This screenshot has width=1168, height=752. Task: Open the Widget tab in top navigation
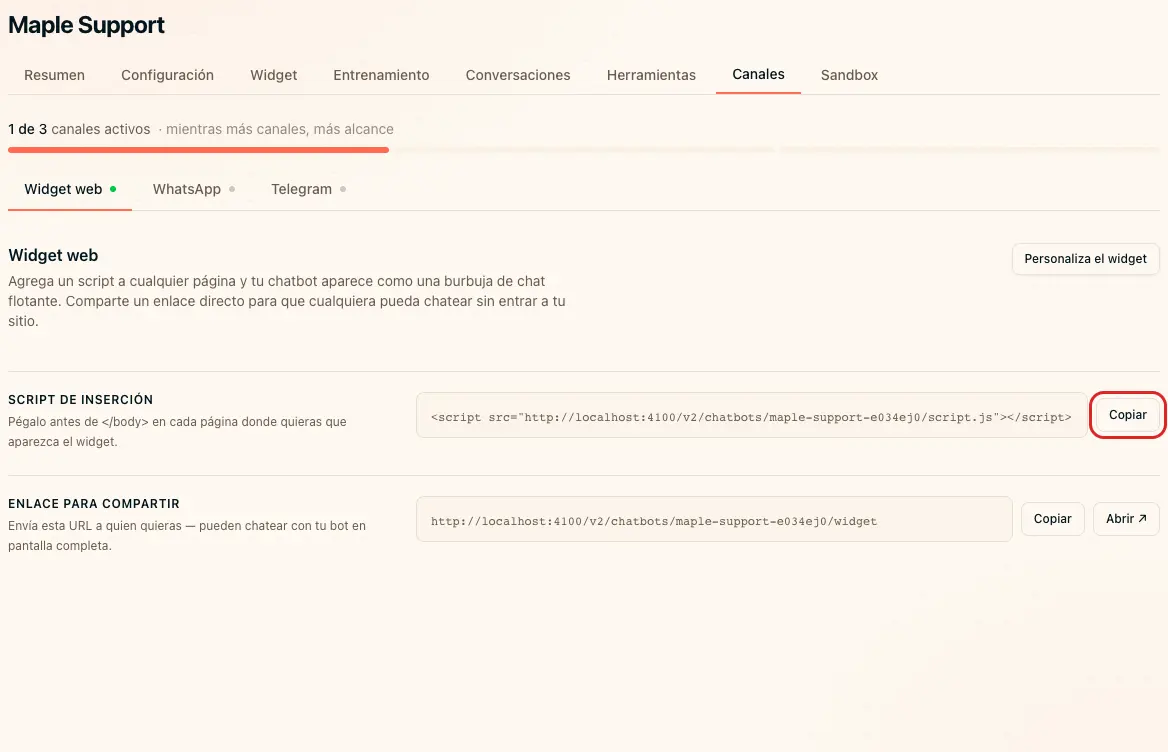273,75
